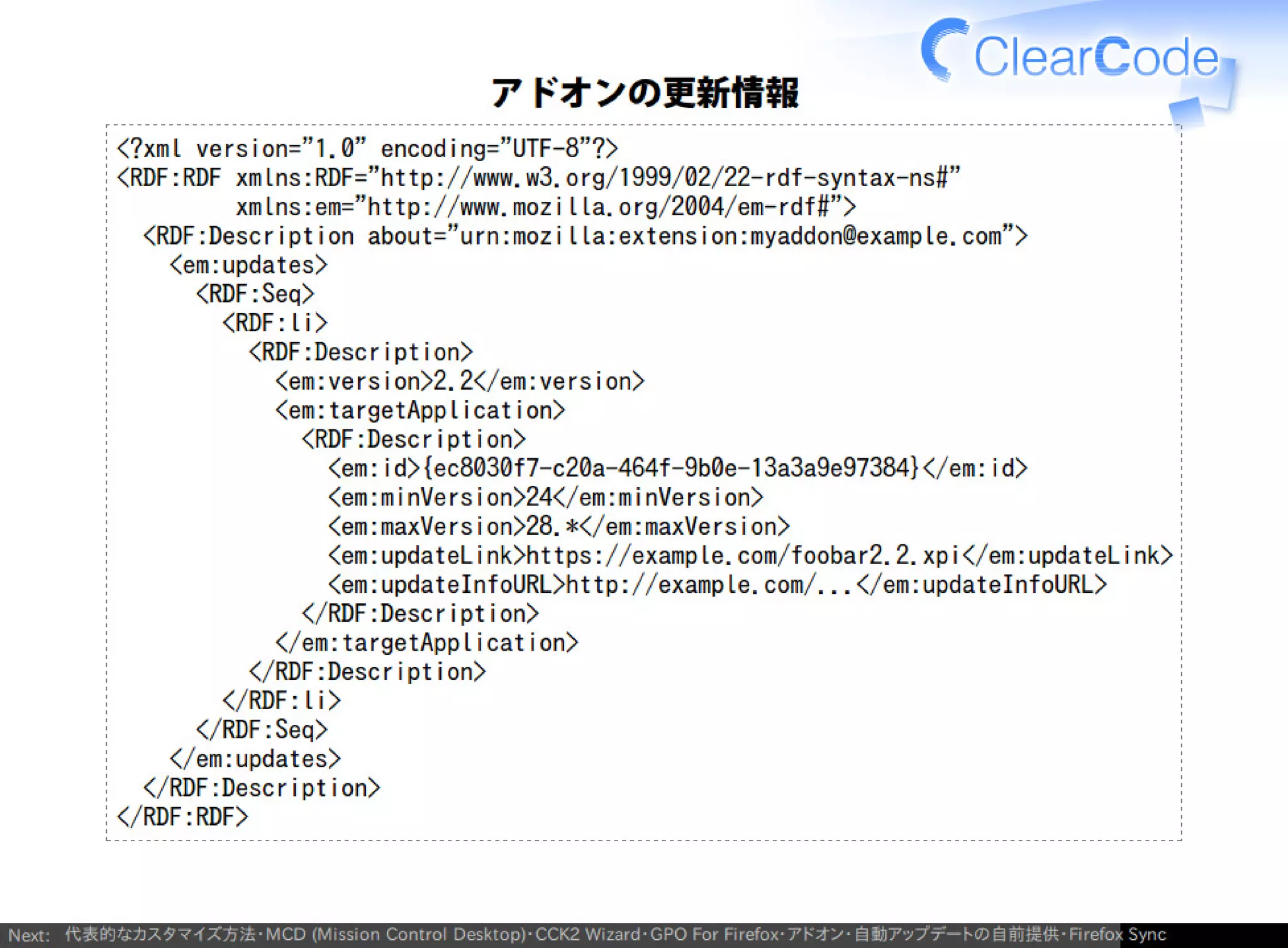Click GPO For Firefox in the footer
The height and width of the screenshot is (948, 1288).
pyautogui.click(x=714, y=935)
